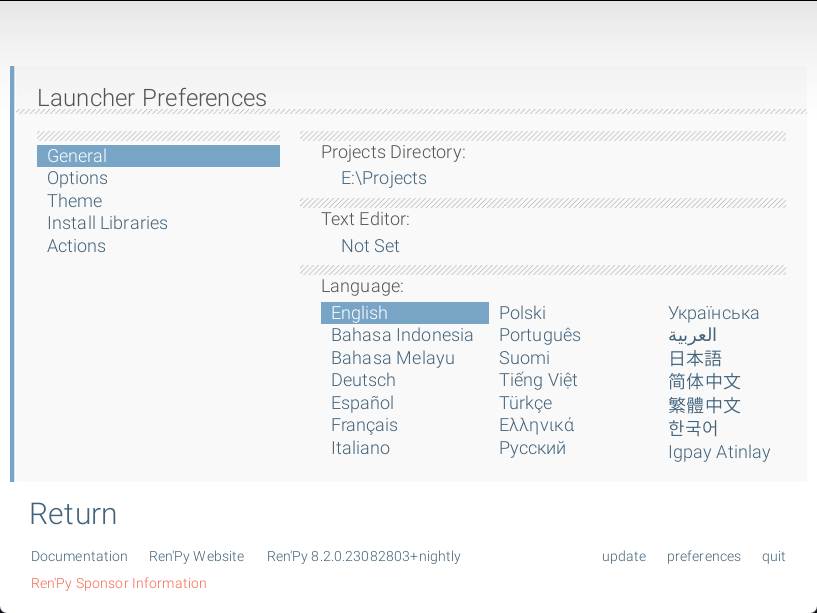Screen dimensions: 817x613
Task: Select Français from the language list
Action: point(364,425)
